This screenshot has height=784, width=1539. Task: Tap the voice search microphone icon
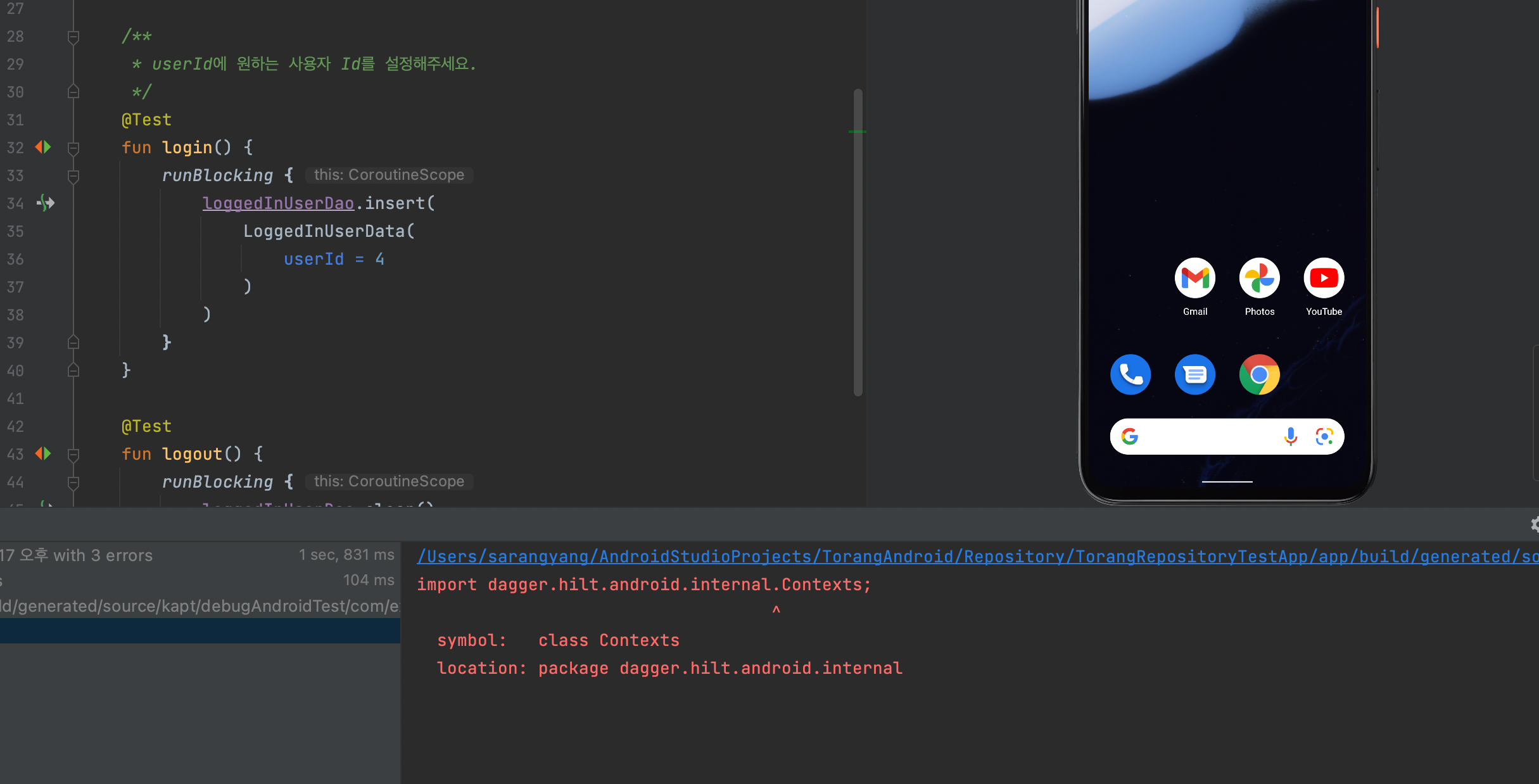click(x=1290, y=436)
